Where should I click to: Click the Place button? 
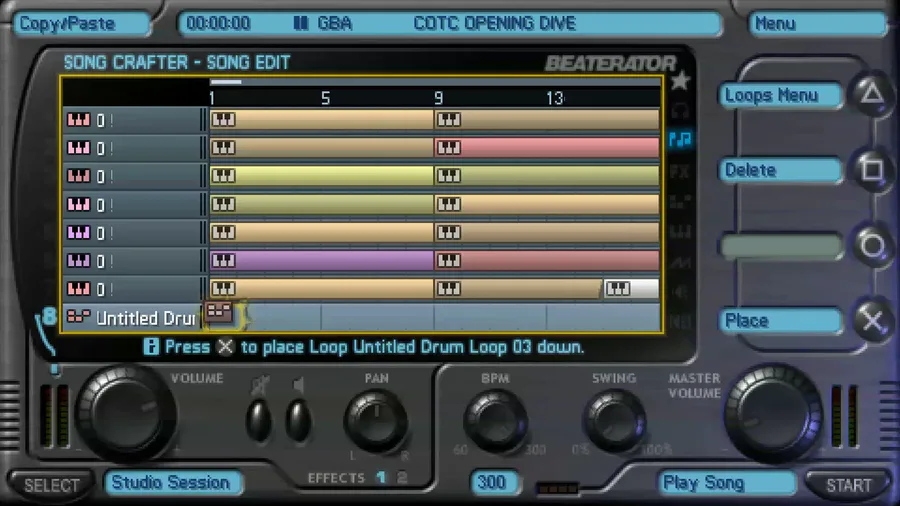tap(780, 321)
